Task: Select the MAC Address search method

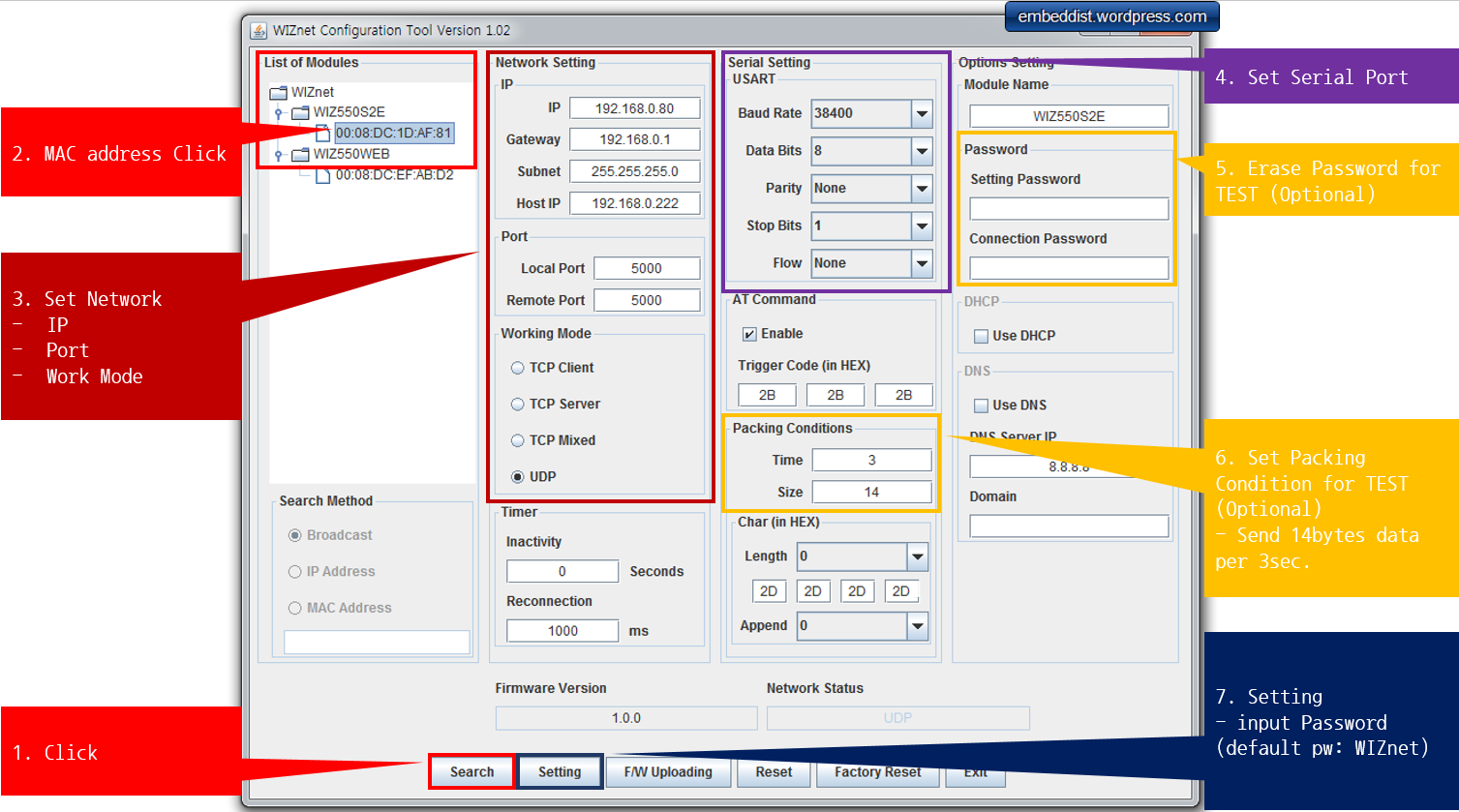Action: [295, 608]
